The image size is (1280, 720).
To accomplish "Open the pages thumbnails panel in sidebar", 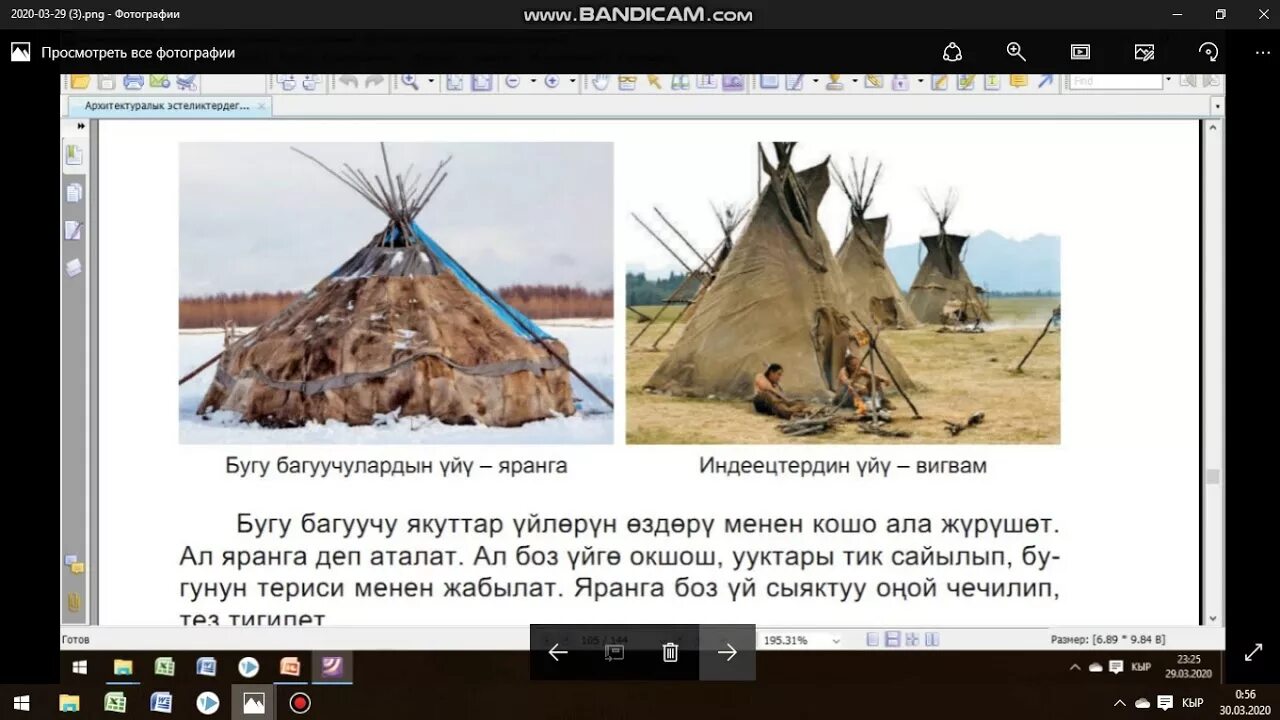I will (x=74, y=193).
